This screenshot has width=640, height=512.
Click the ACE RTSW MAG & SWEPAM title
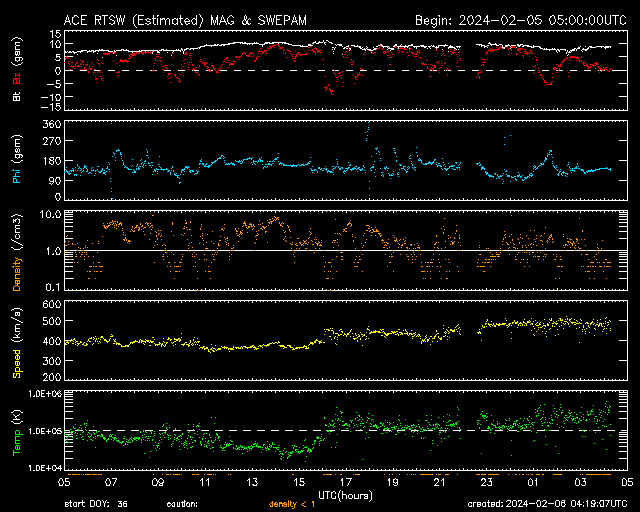pos(190,20)
